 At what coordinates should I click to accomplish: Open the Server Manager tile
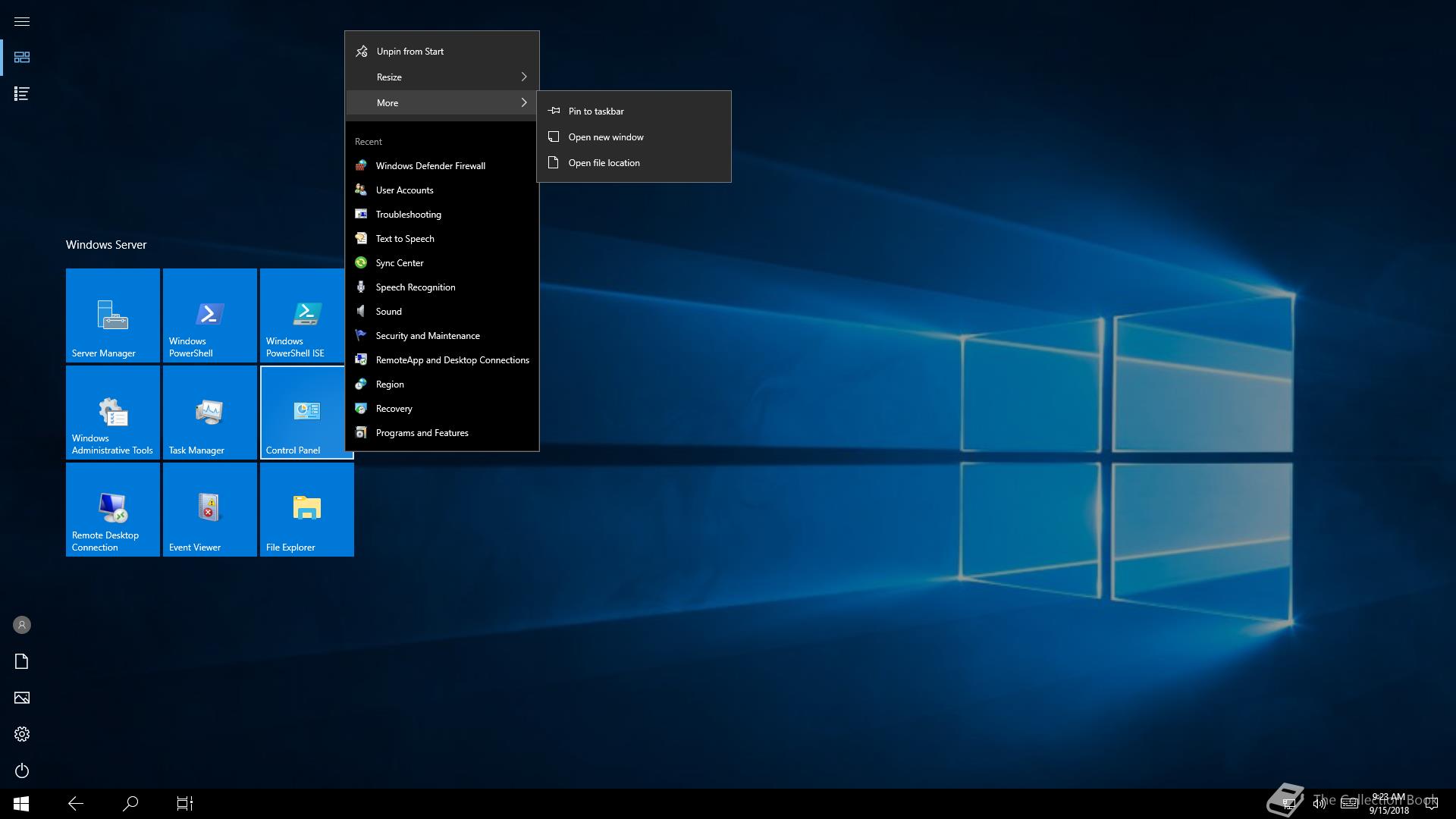[113, 315]
